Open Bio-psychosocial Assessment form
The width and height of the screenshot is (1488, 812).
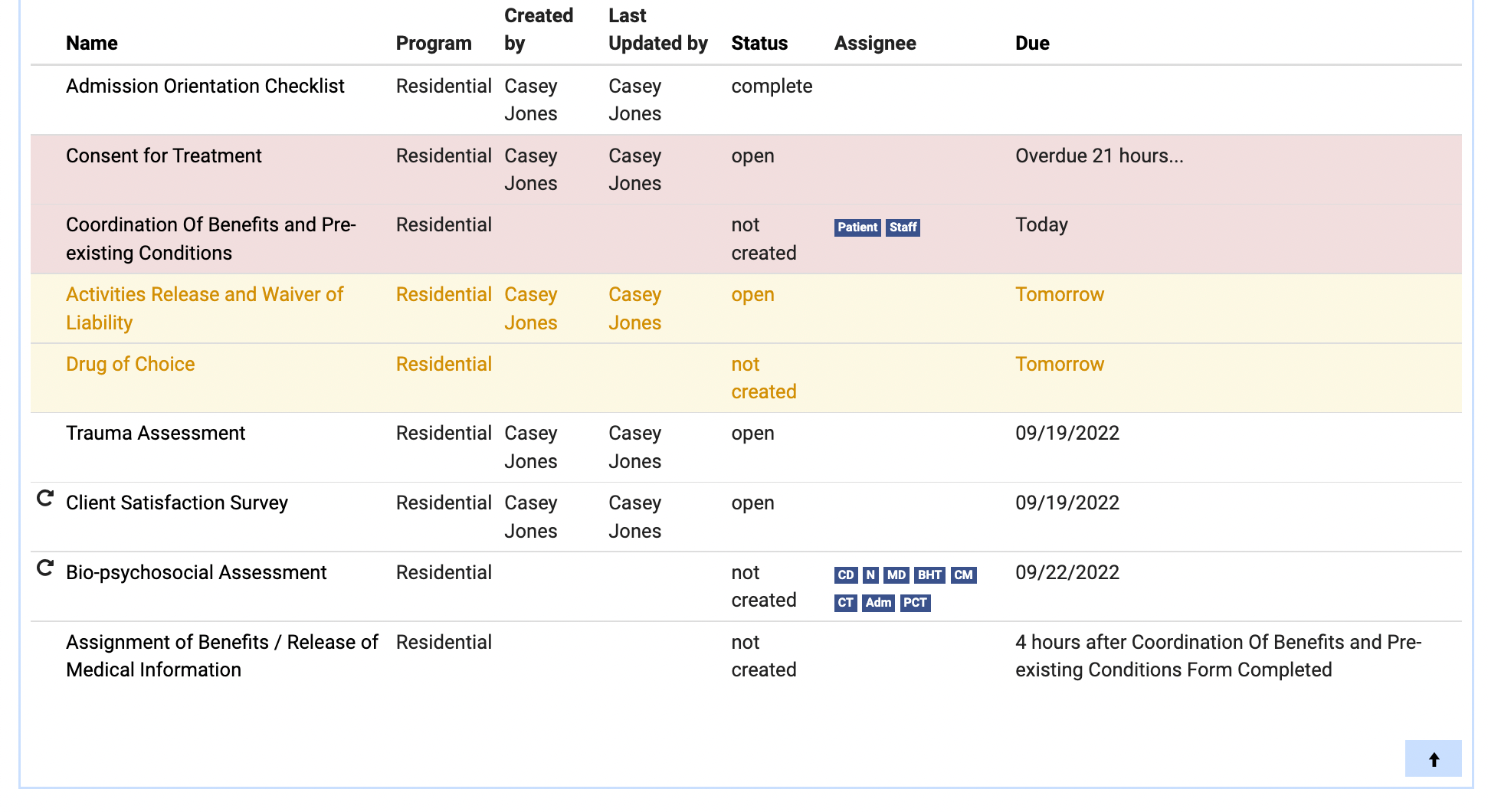click(196, 572)
